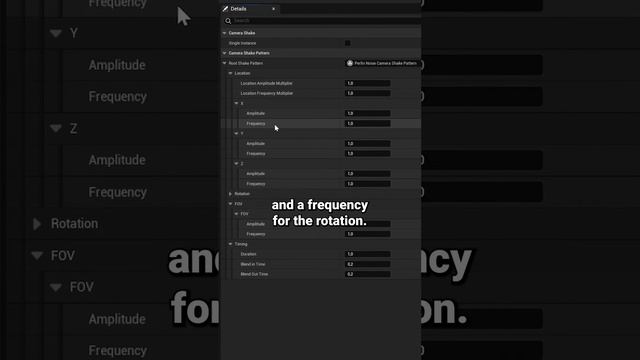Image resolution: width=640 pixels, height=360 pixels.
Task: Collapse the Location group
Action: tap(231, 73)
